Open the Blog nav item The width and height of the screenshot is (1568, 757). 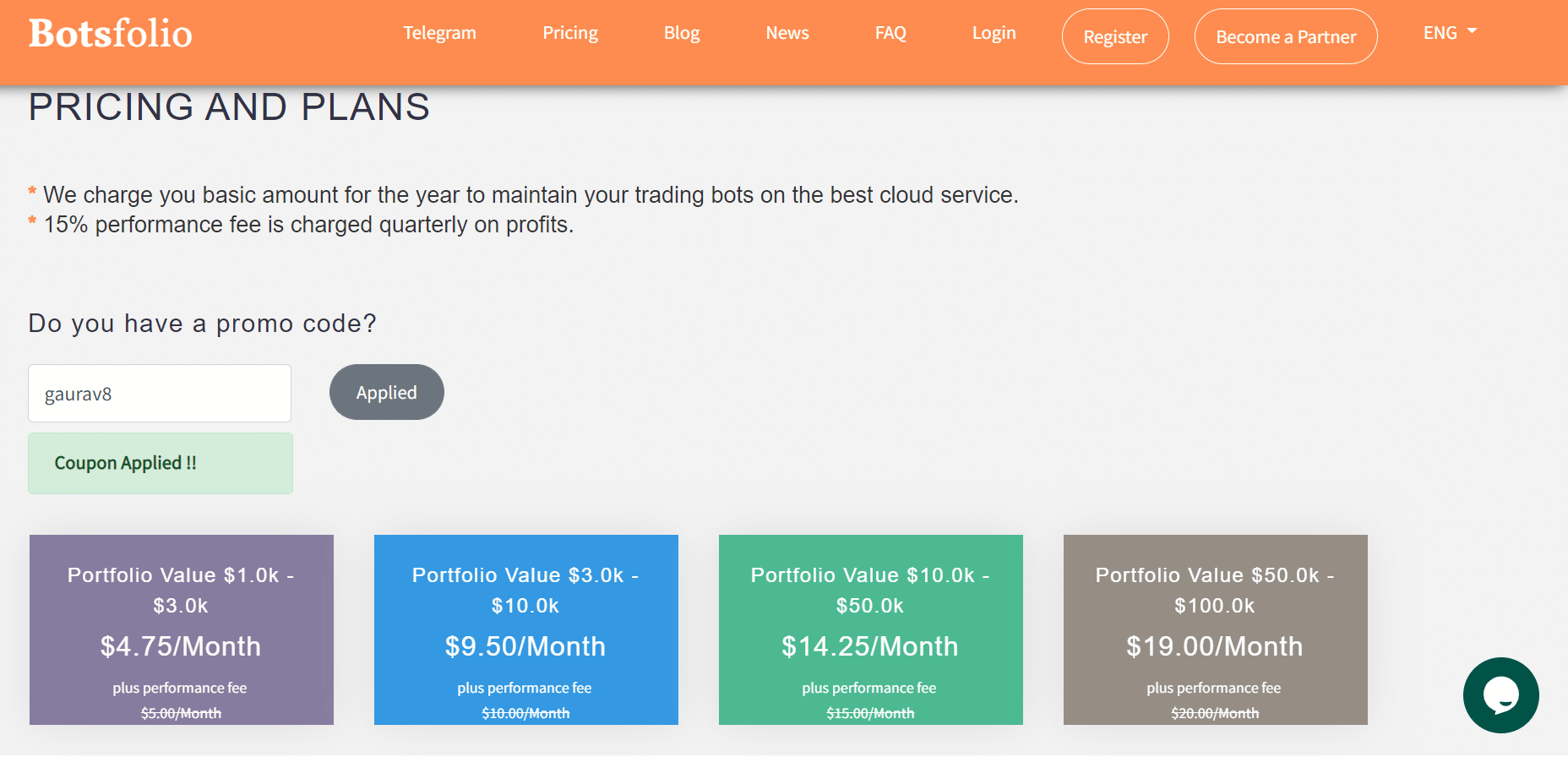pyautogui.click(x=682, y=33)
